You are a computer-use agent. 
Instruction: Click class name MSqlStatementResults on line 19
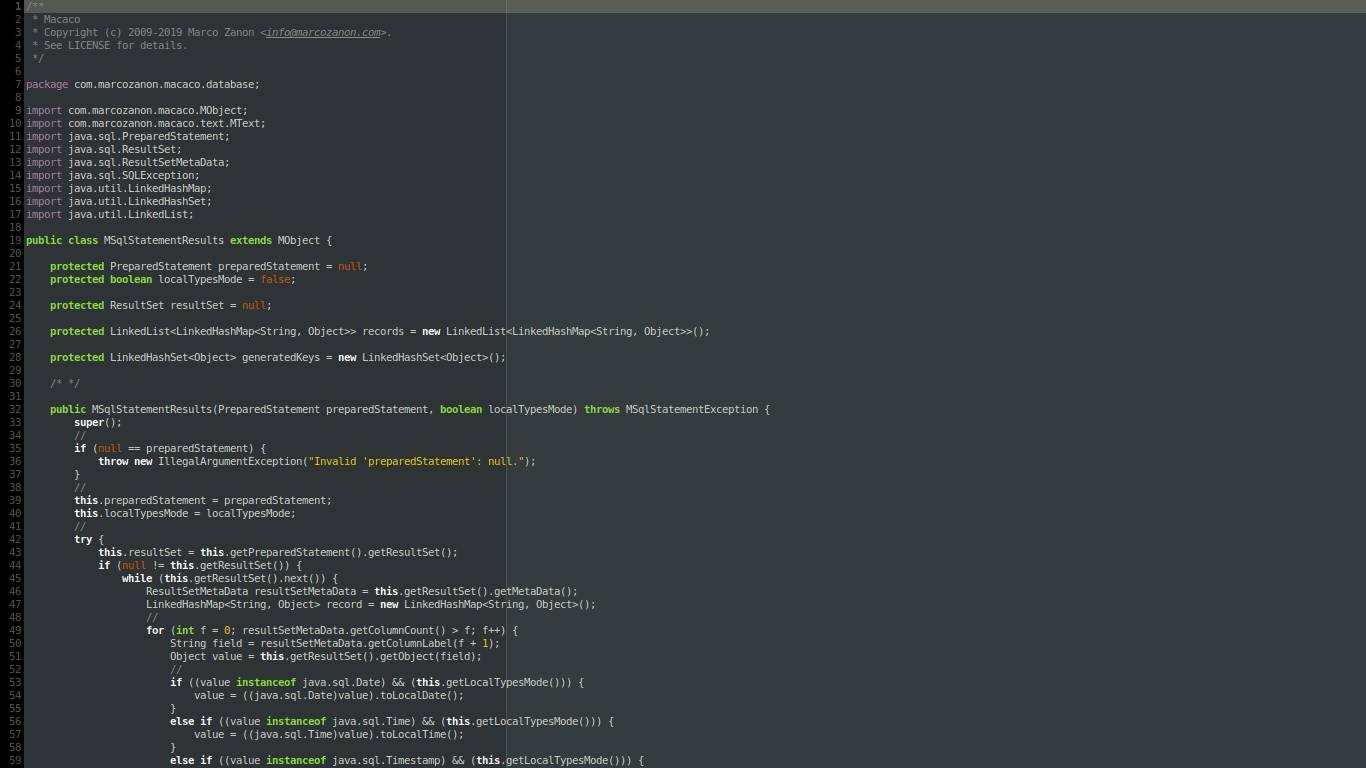[164, 240]
